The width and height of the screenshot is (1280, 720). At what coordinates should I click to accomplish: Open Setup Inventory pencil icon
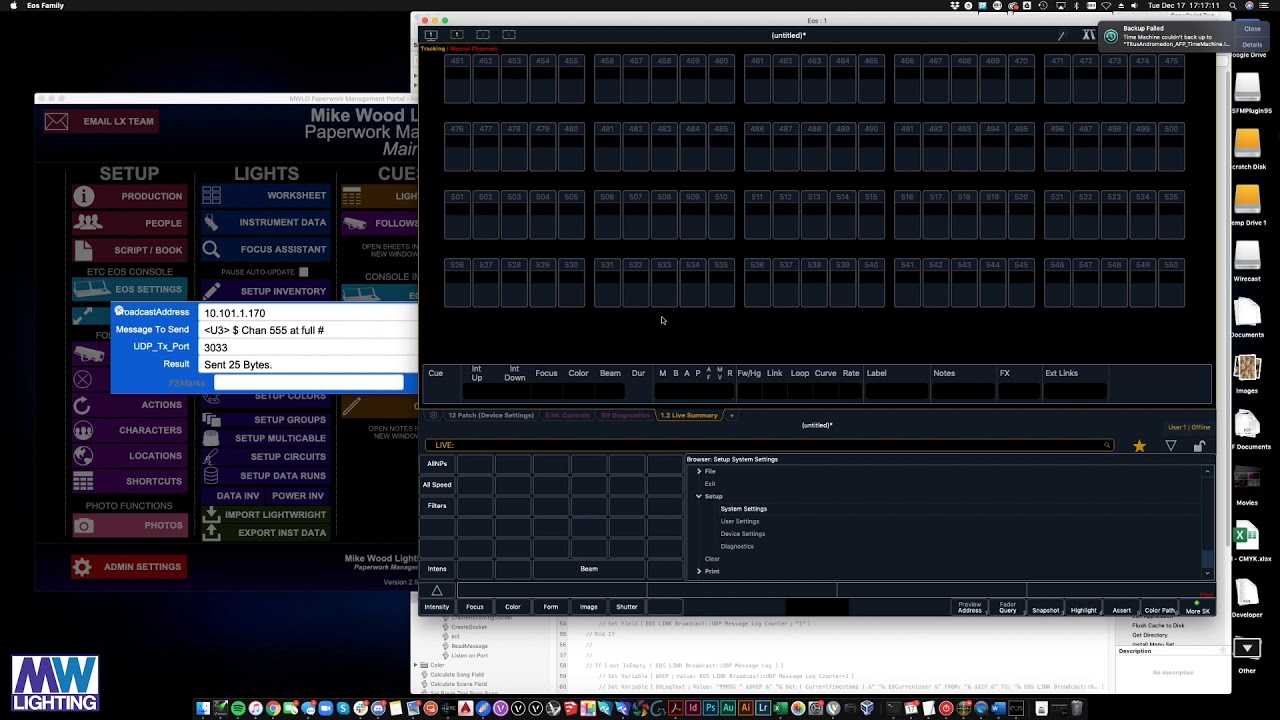click(x=211, y=291)
